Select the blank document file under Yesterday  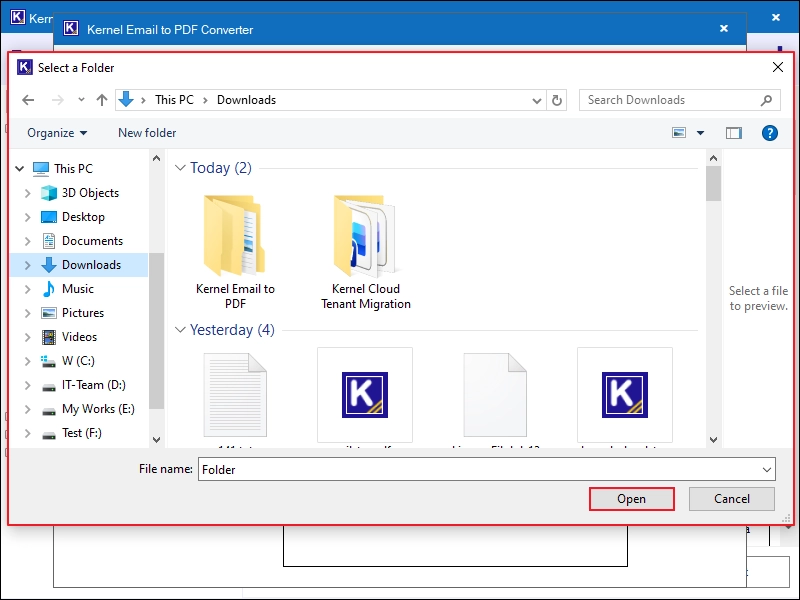[495, 395]
